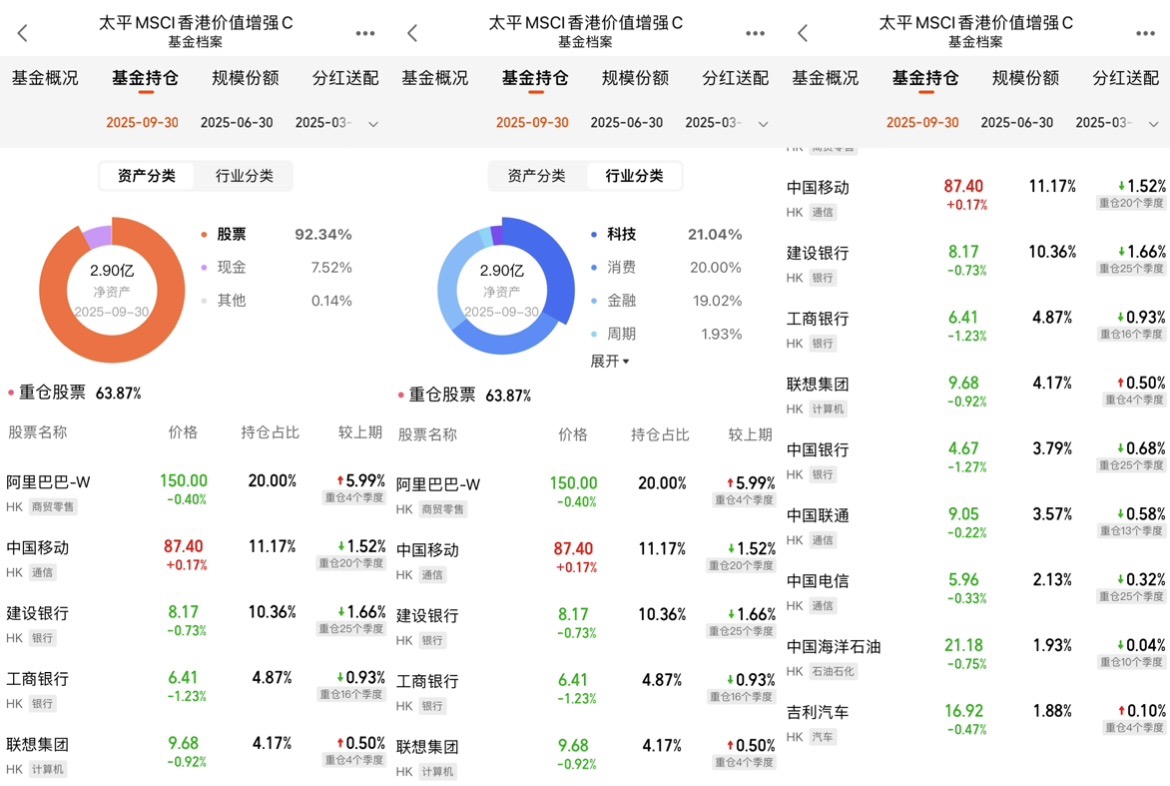This screenshot has width=1170, height=786.
Task: Click the 周期 1.93% legend entry
Action: tap(666, 334)
